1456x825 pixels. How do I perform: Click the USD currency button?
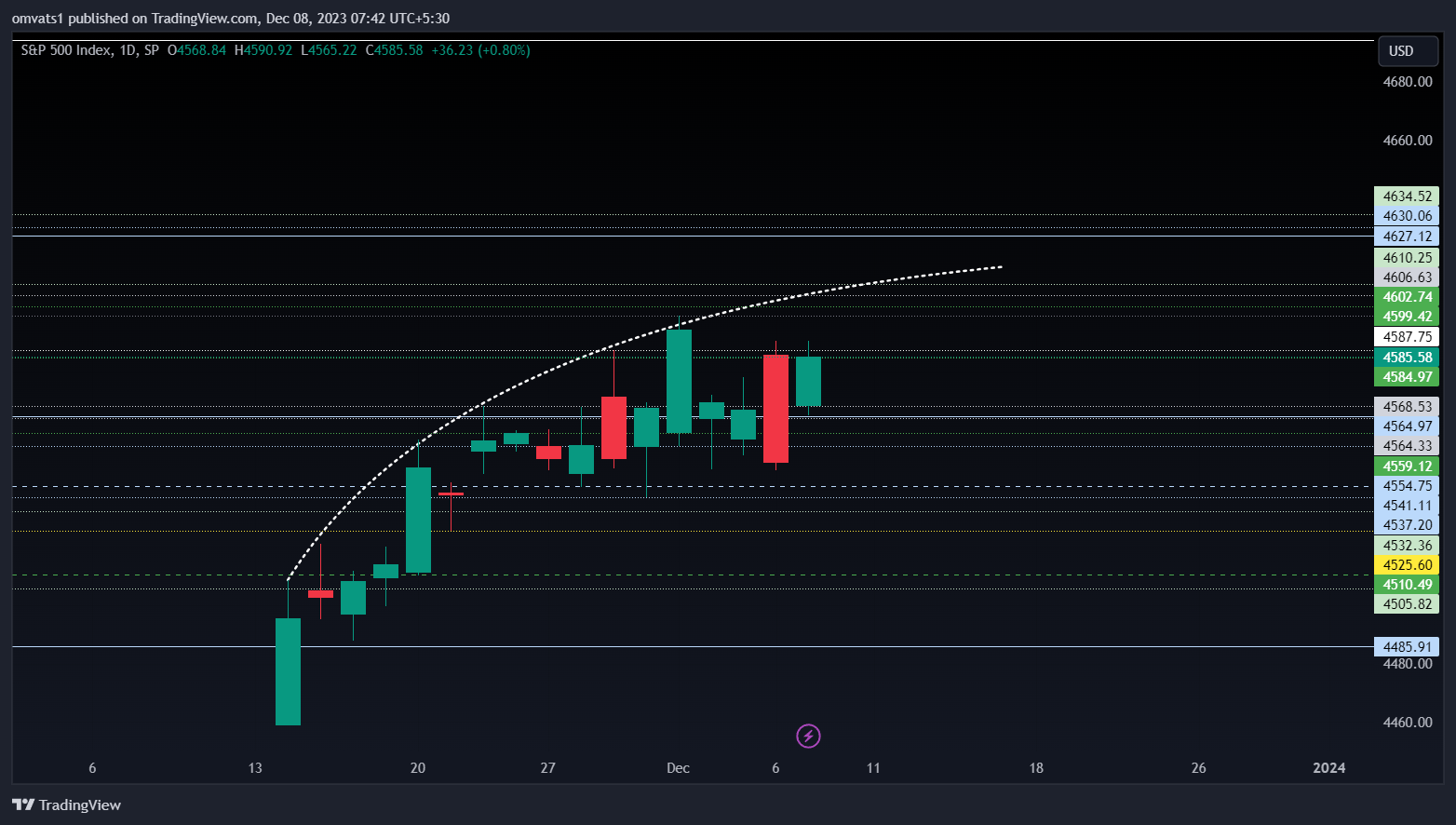click(1408, 51)
